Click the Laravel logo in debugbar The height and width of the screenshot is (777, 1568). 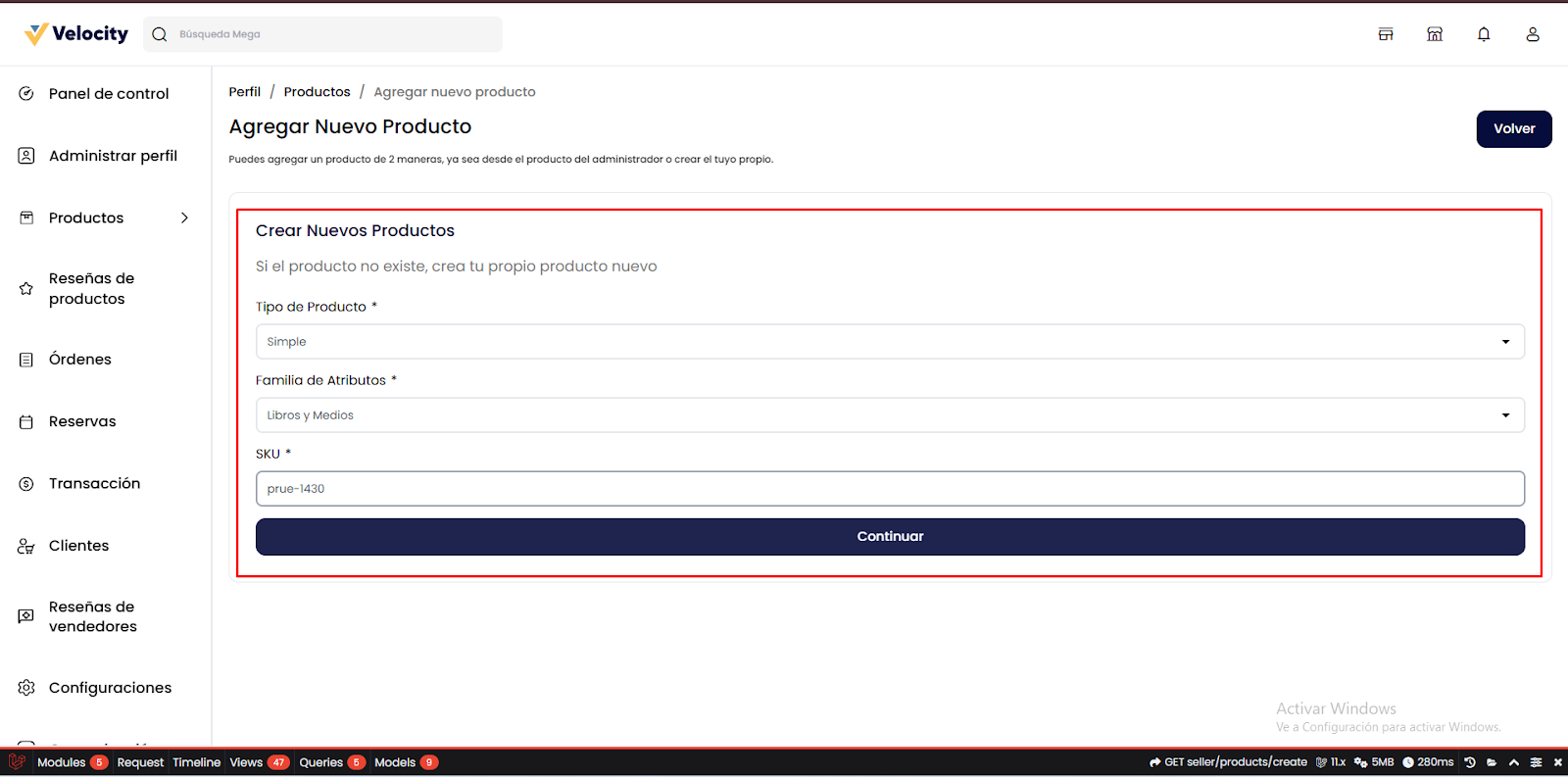pyautogui.click(x=17, y=762)
